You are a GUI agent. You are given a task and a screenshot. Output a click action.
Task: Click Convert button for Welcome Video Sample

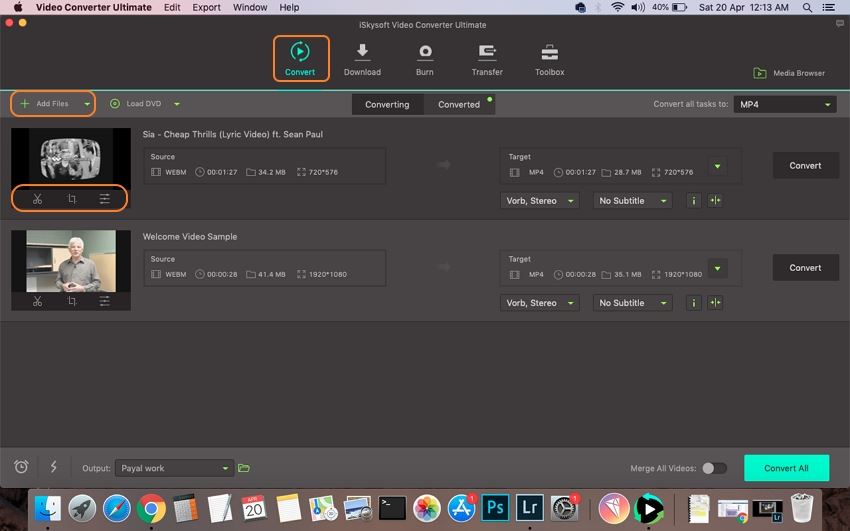click(x=806, y=268)
